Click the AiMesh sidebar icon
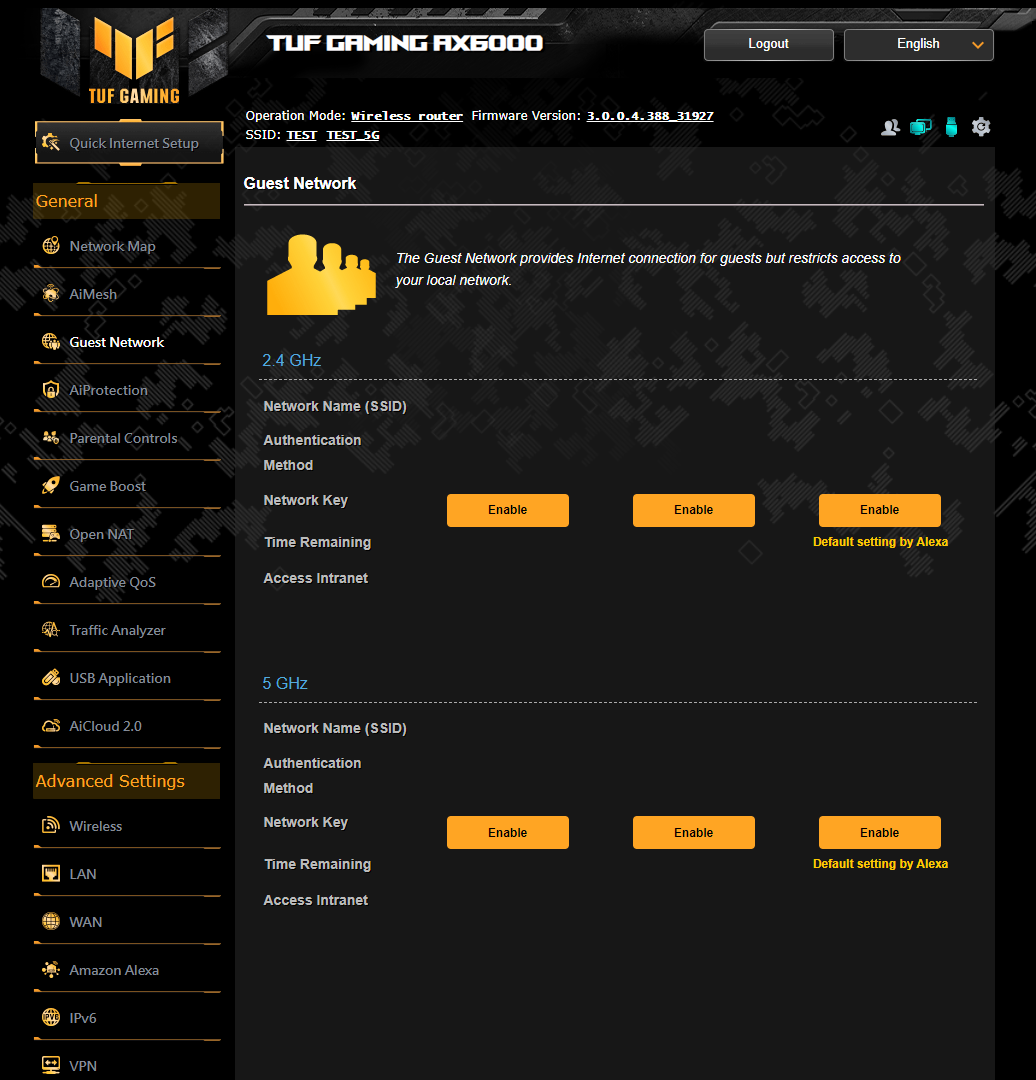The height and width of the screenshot is (1080, 1036). [51, 294]
